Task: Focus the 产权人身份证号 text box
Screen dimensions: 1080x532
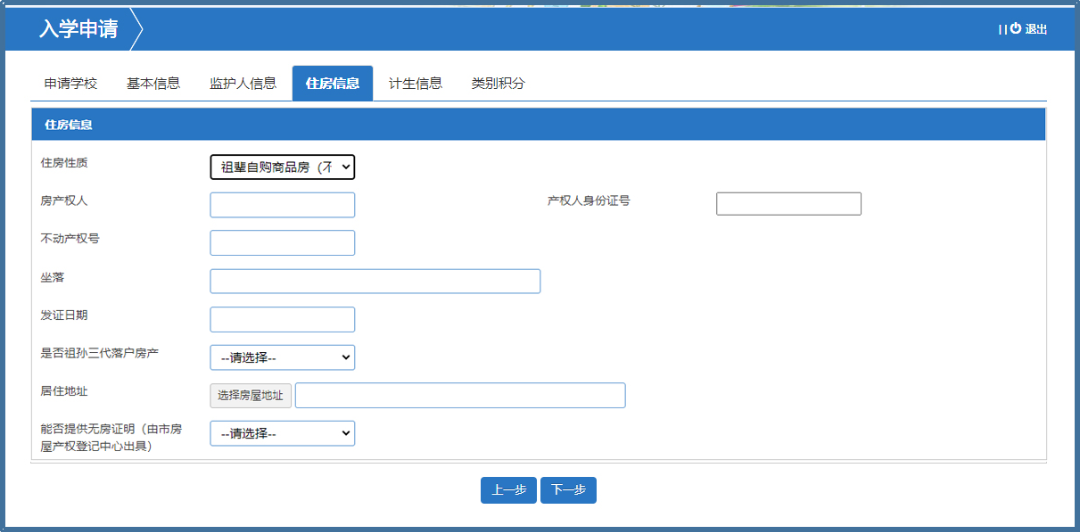Action: (788, 204)
